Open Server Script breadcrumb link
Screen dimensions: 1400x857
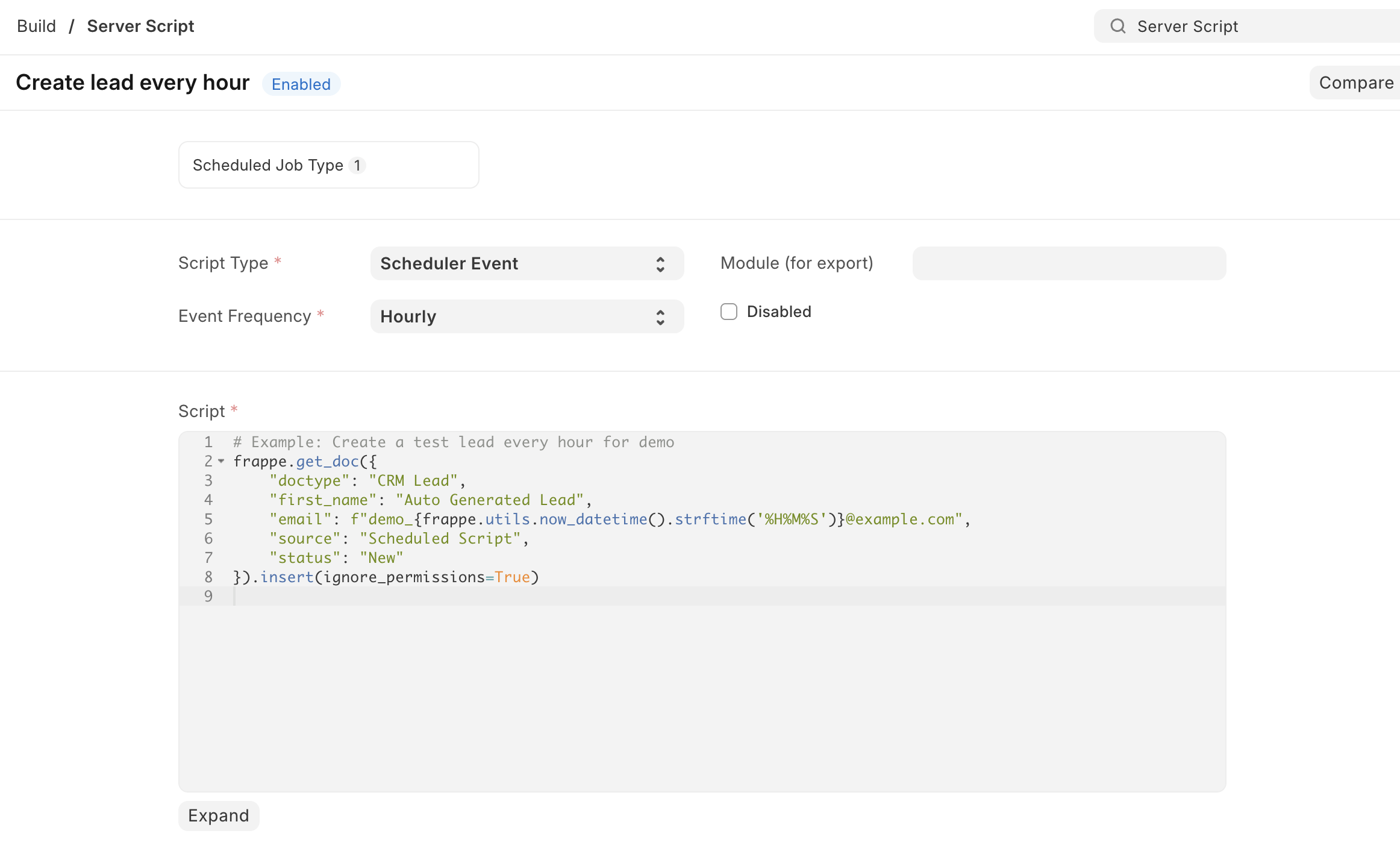coord(140,26)
